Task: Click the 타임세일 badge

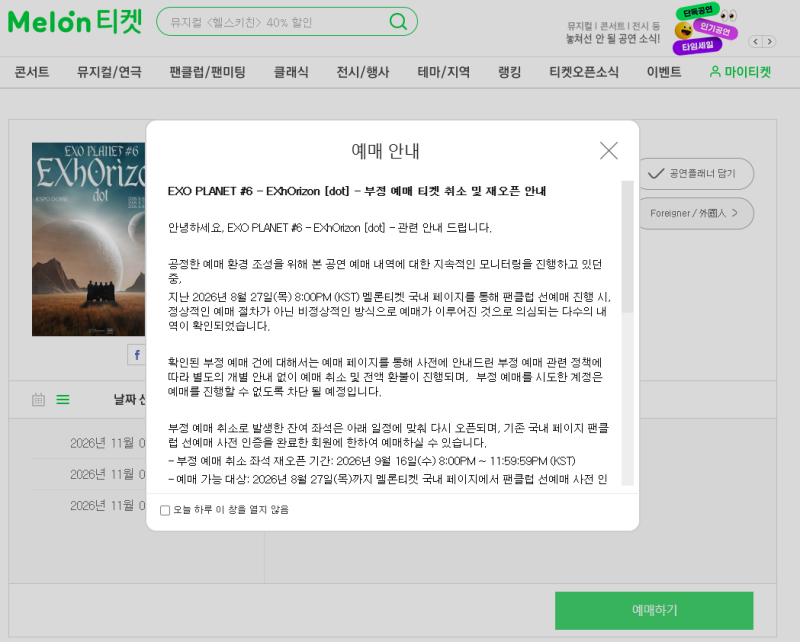Action: [697, 46]
